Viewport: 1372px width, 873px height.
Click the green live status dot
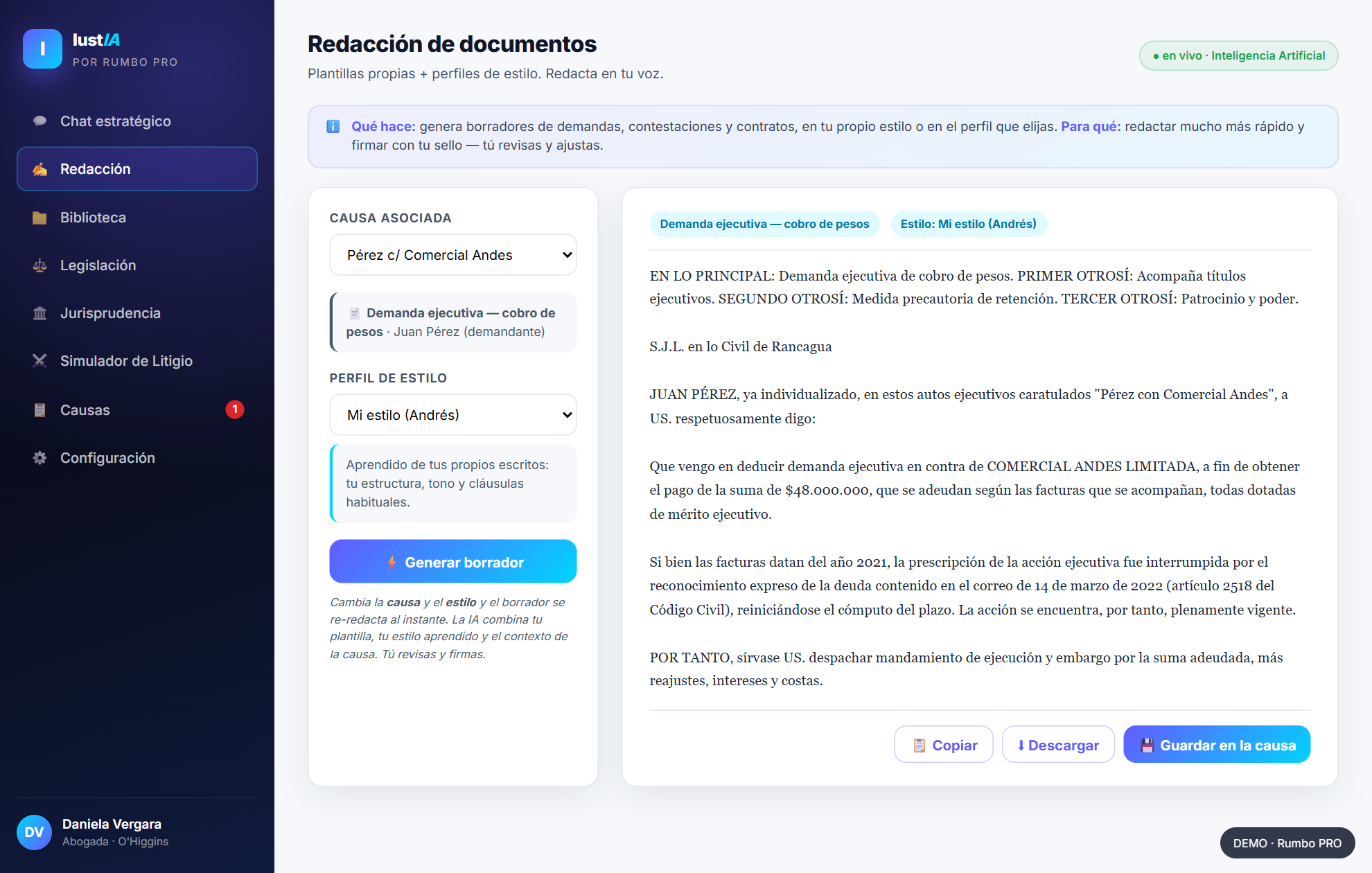pyautogui.click(x=1156, y=56)
